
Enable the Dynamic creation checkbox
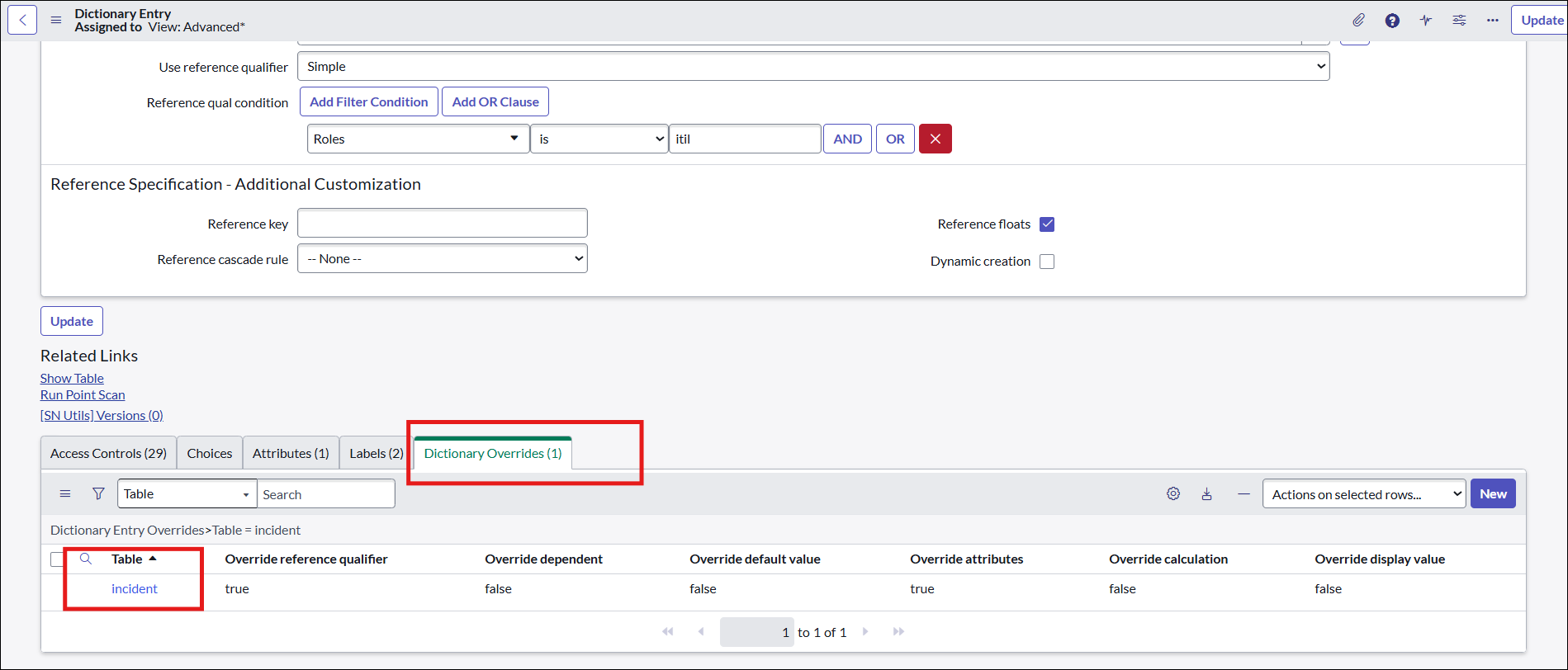coord(1047,262)
